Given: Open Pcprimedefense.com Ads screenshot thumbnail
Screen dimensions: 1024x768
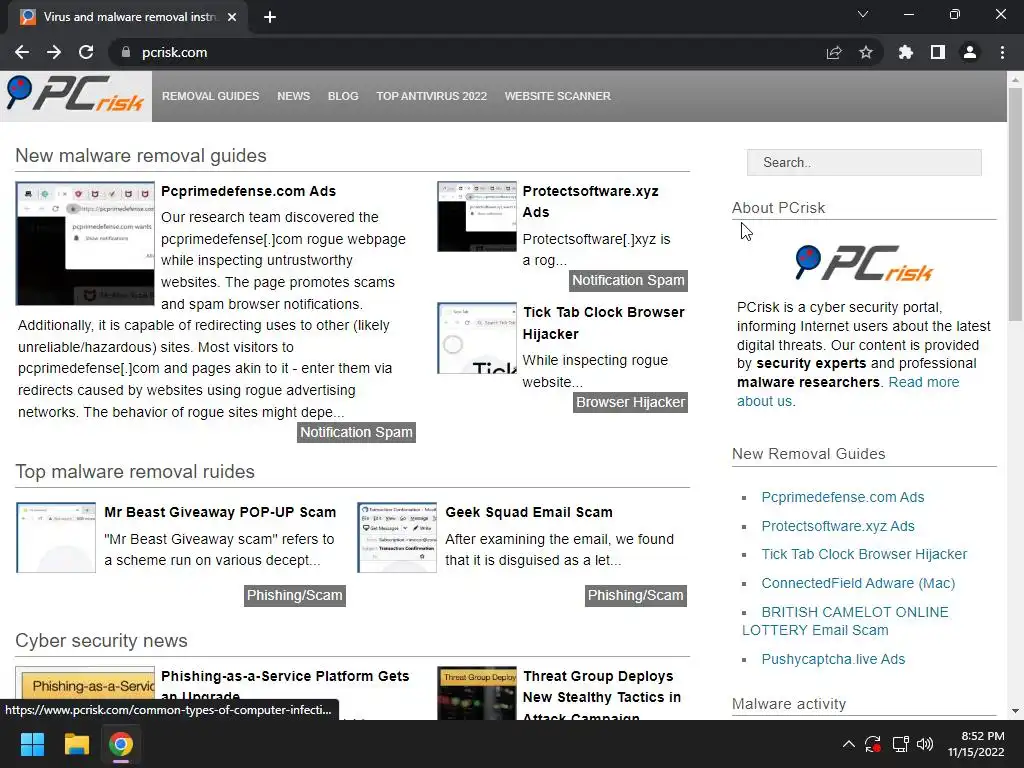Looking at the screenshot, I should pos(85,243).
